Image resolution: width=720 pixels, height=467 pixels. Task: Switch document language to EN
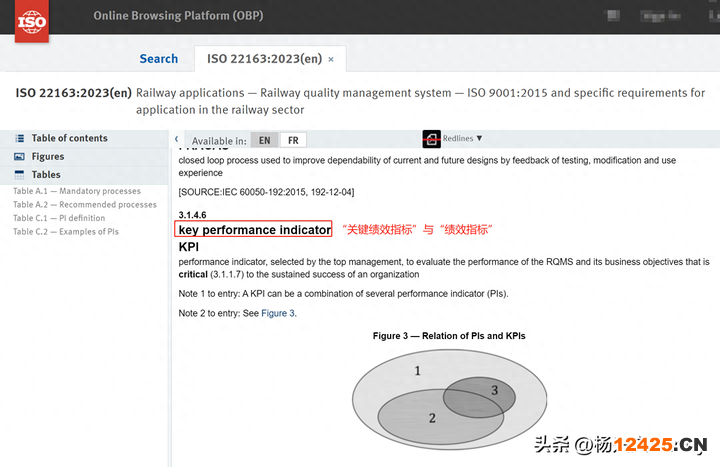pos(264,141)
